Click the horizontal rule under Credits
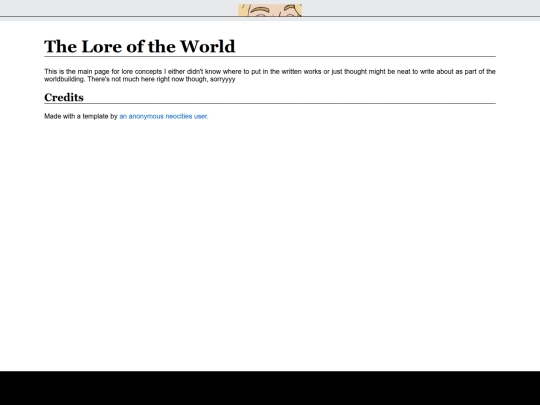The height and width of the screenshot is (405, 540). [270, 103]
